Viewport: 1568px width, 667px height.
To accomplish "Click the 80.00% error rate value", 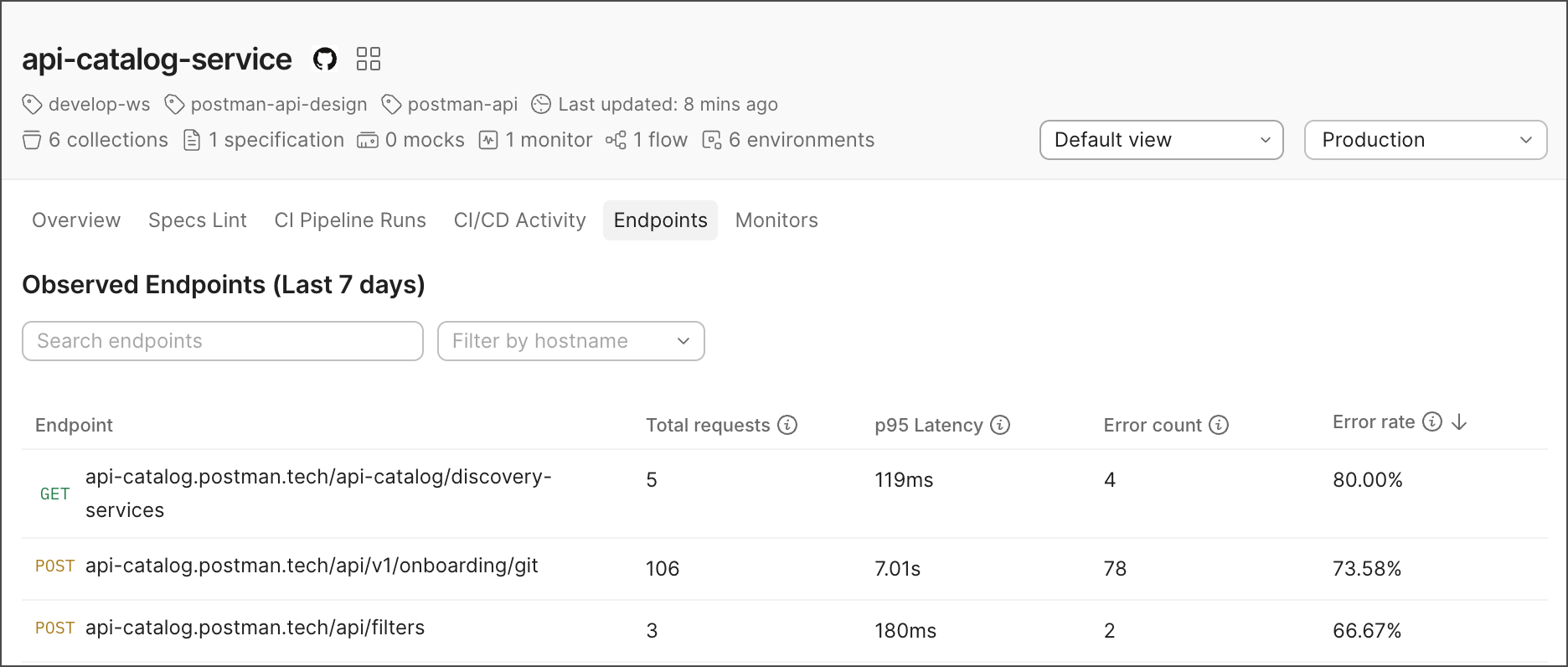I will 1368,480.
